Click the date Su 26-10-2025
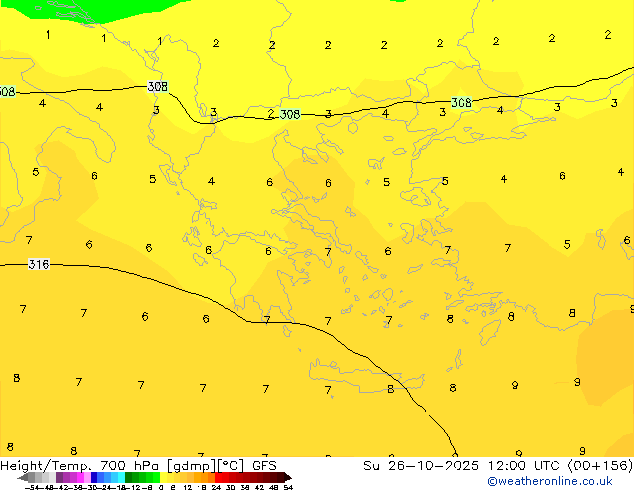The image size is (634, 490). [421, 466]
